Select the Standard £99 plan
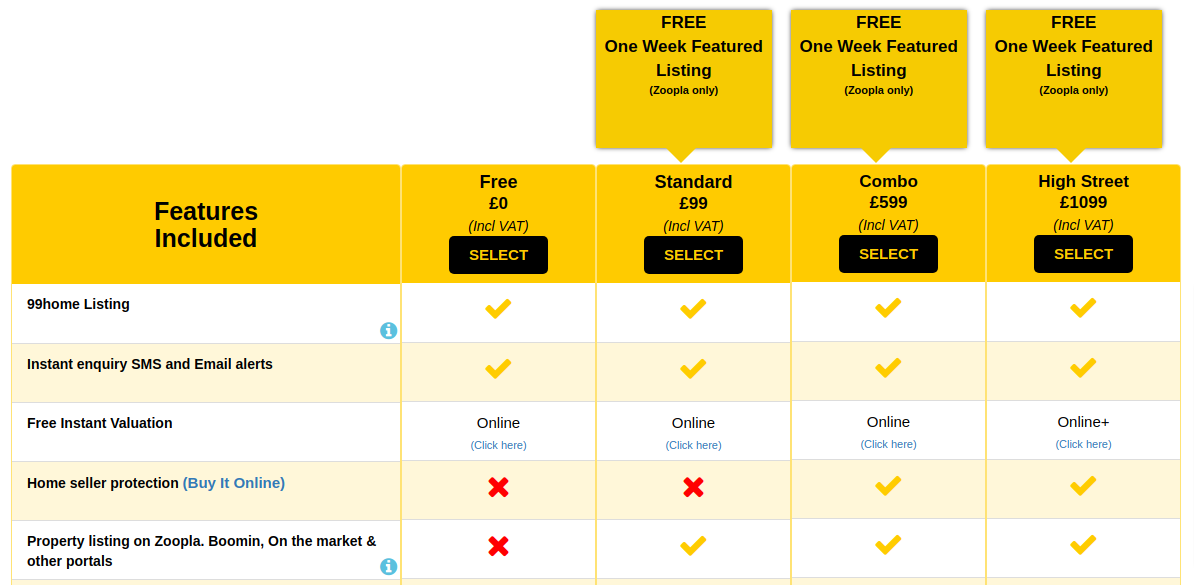Image resolution: width=1194 pixels, height=585 pixels. point(693,255)
